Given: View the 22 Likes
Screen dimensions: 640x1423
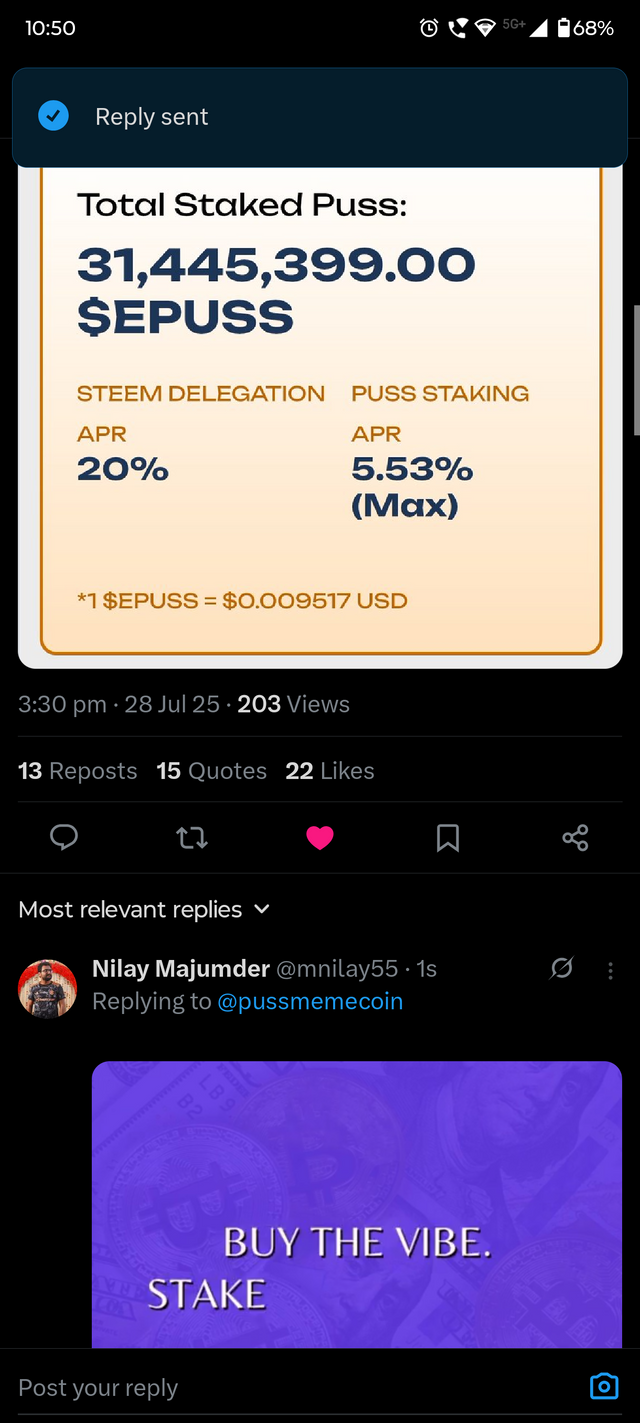Looking at the screenshot, I should click(x=331, y=770).
